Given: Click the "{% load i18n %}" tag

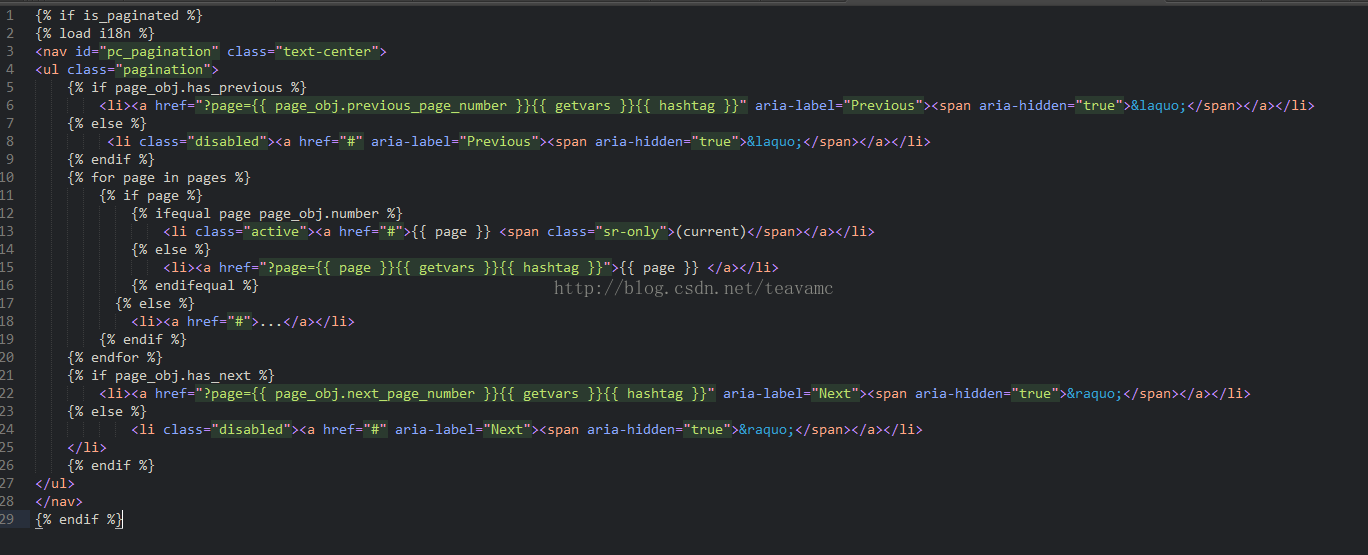Looking at the screenshot, I should tap(95, 34).
